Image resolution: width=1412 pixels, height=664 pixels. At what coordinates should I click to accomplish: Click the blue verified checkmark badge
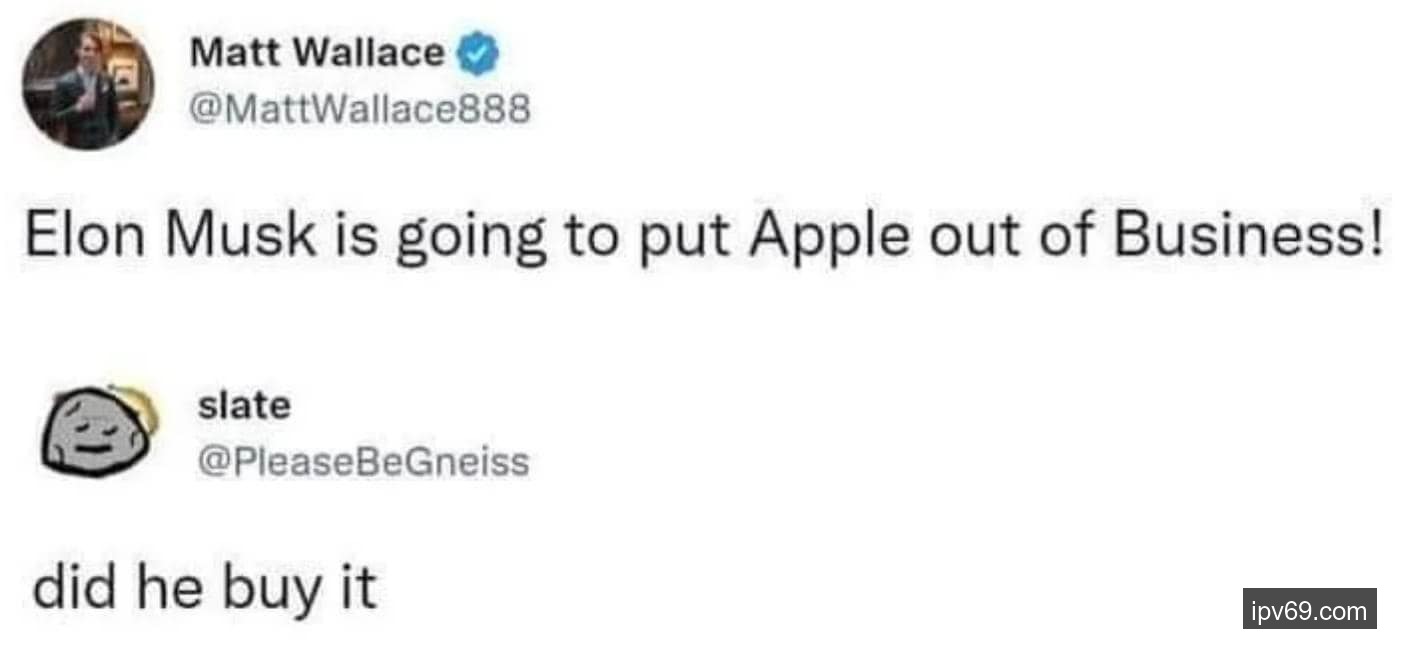tap(477, 55)
